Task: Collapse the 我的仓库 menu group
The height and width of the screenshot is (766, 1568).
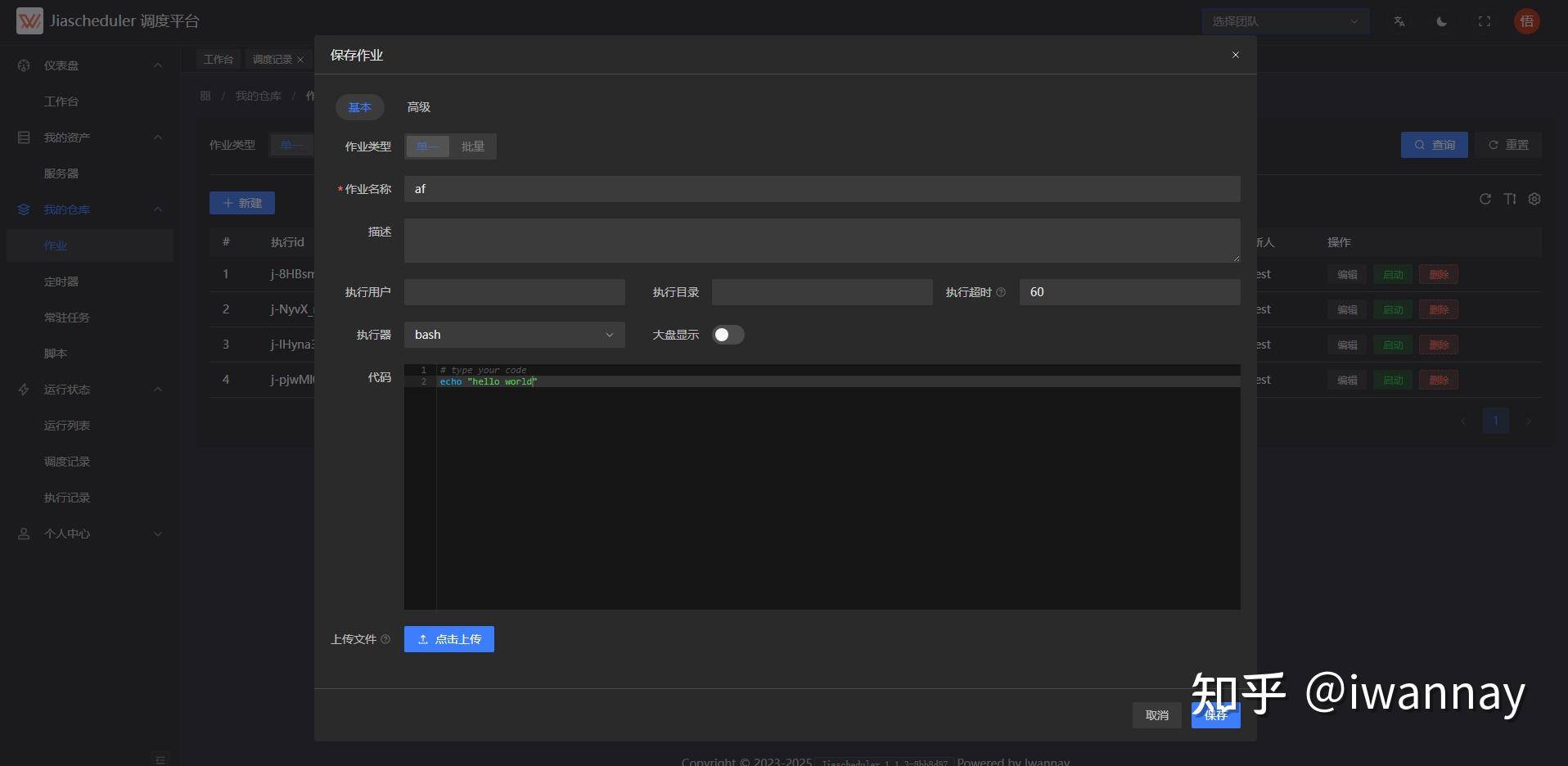Action: [158, 210]
